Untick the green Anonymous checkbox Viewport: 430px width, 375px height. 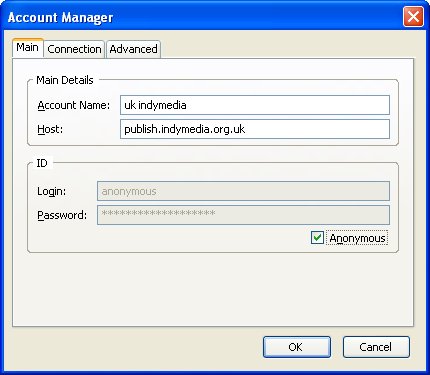[x=317, y=238]
